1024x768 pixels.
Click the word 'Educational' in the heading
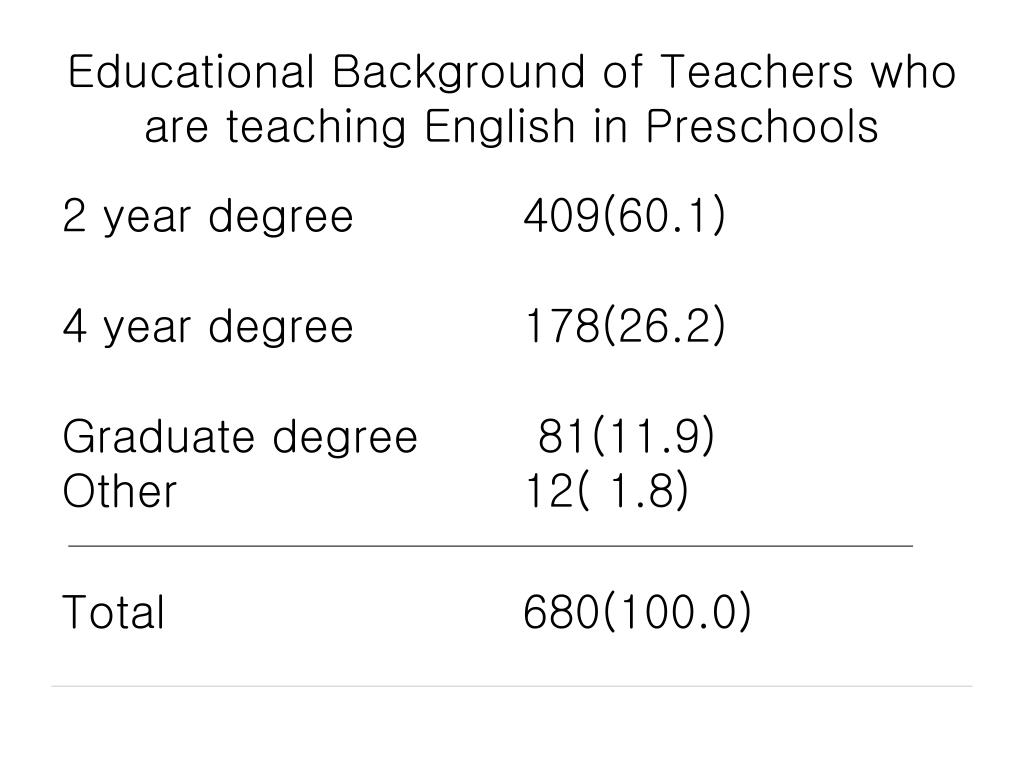[191, 72]
